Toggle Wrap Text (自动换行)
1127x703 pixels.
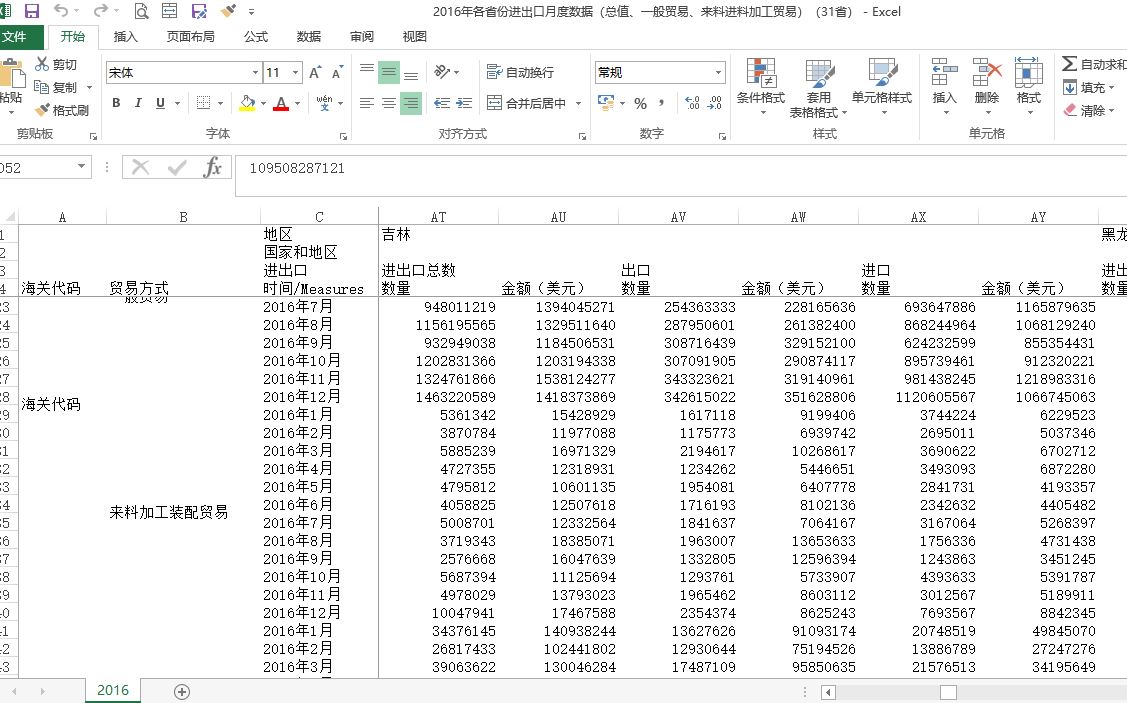click(520, 73)
